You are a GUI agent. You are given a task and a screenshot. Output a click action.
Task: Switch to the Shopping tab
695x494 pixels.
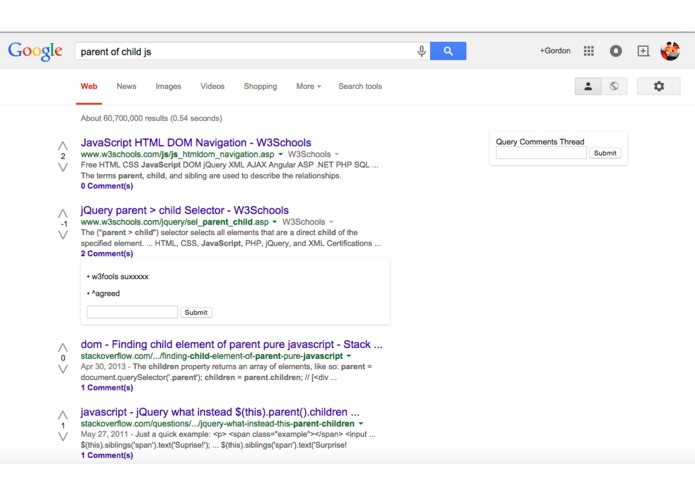pos(260,86)
